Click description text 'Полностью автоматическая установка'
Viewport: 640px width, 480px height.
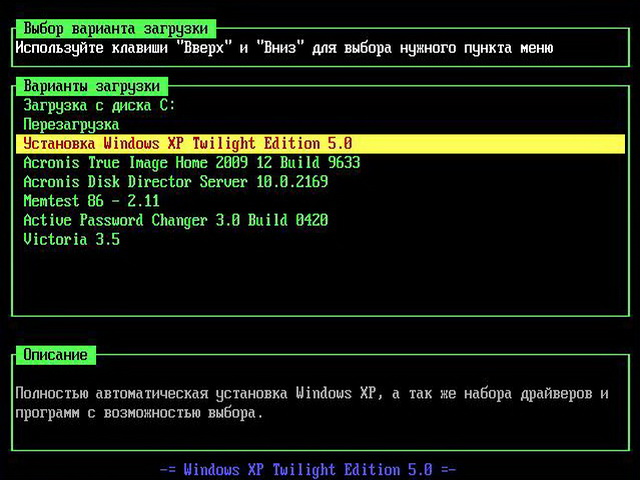[151, 393]
